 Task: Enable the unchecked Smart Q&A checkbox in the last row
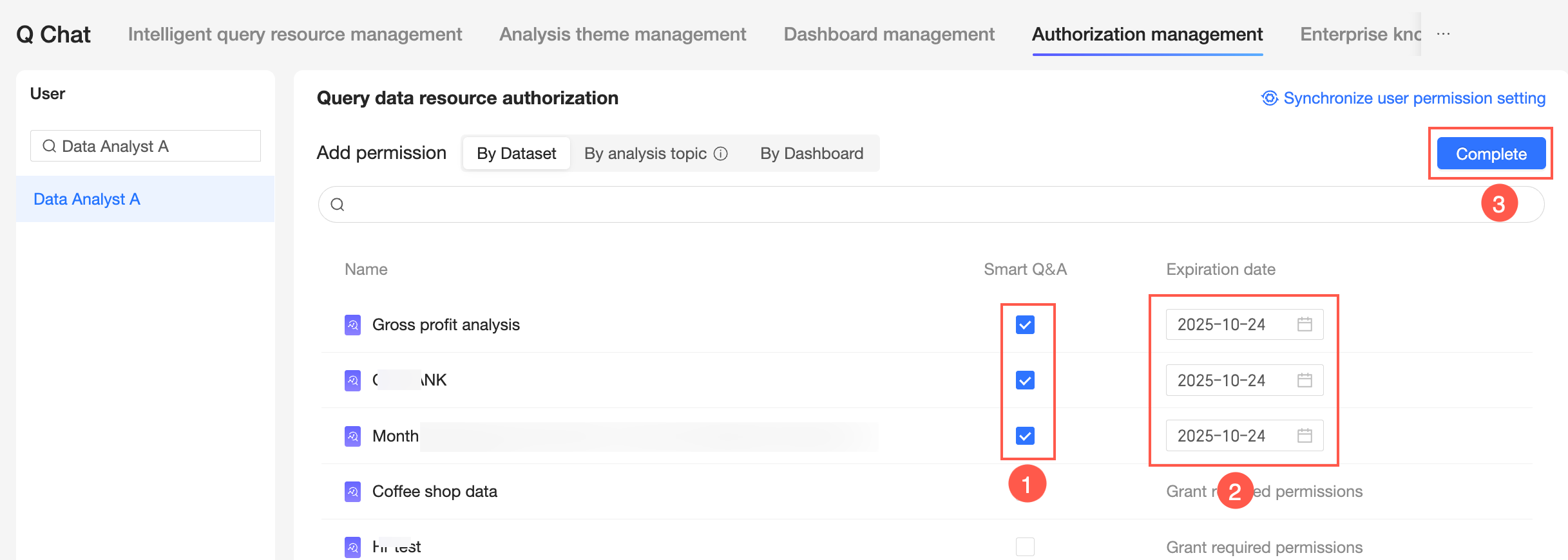click(1025, 547)
